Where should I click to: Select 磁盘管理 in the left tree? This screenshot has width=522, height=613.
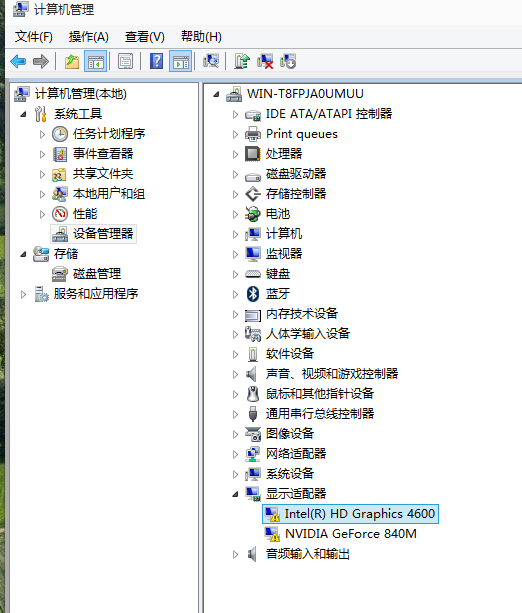click(97, 274)
